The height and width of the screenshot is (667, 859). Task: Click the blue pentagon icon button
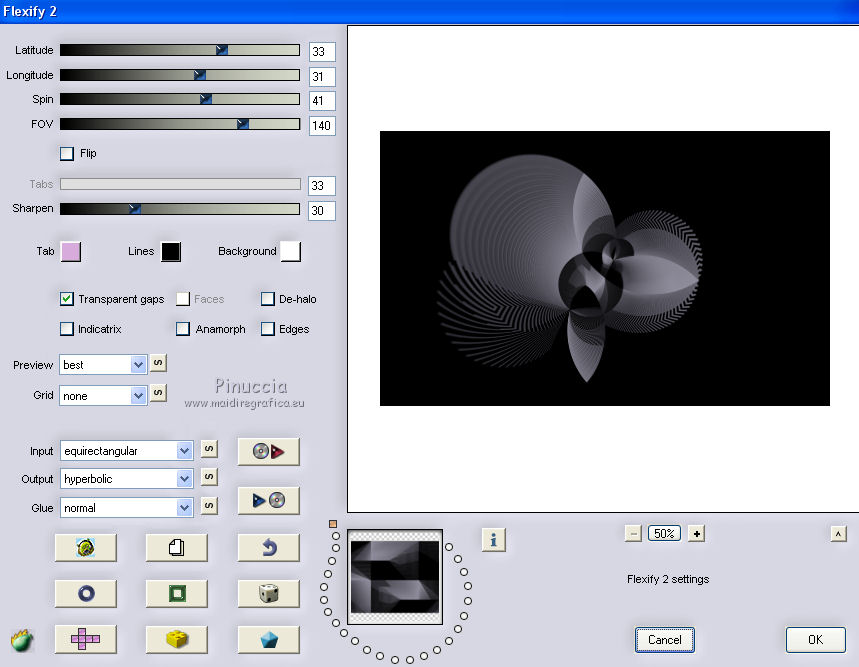(268, 639)
